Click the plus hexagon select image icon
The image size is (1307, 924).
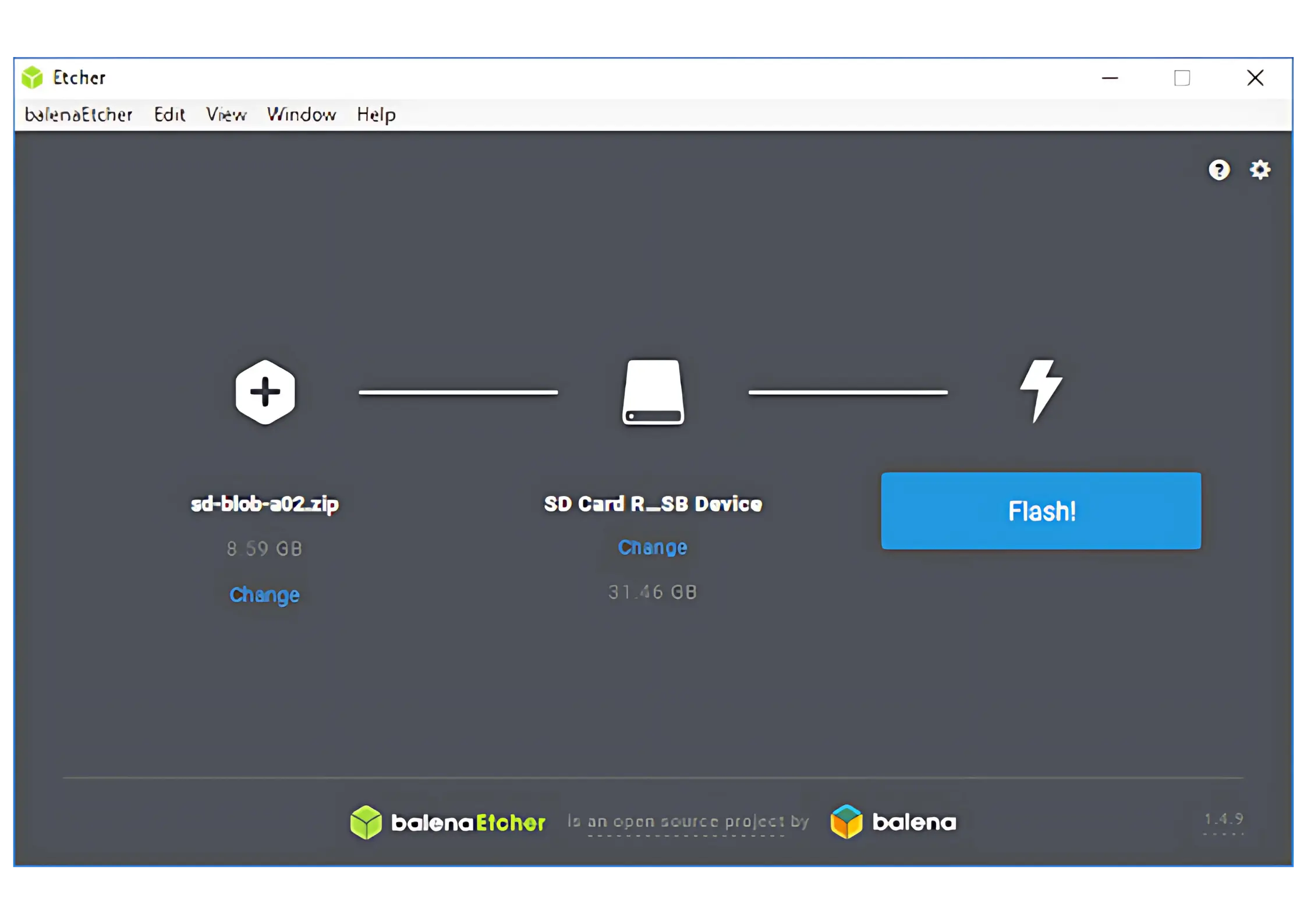tap(265, 392)
